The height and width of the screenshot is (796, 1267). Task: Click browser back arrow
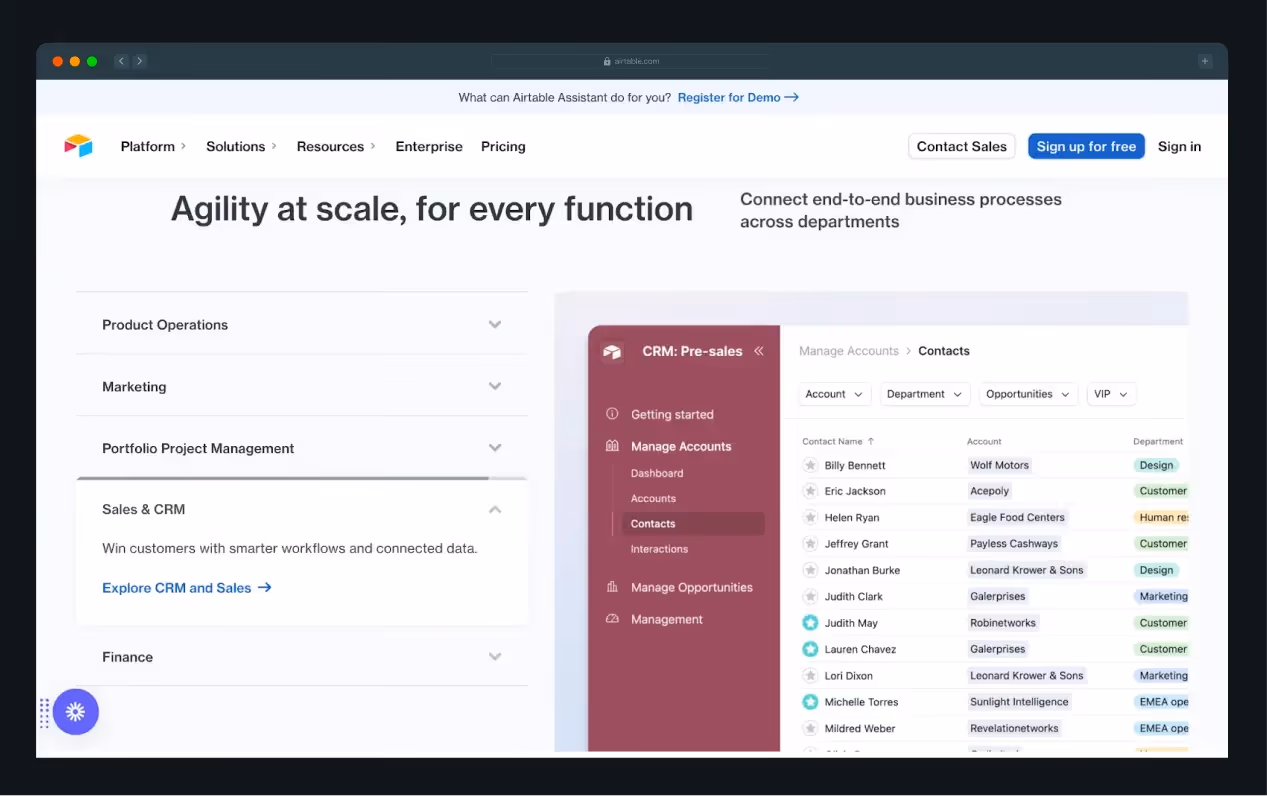(121, 61)
